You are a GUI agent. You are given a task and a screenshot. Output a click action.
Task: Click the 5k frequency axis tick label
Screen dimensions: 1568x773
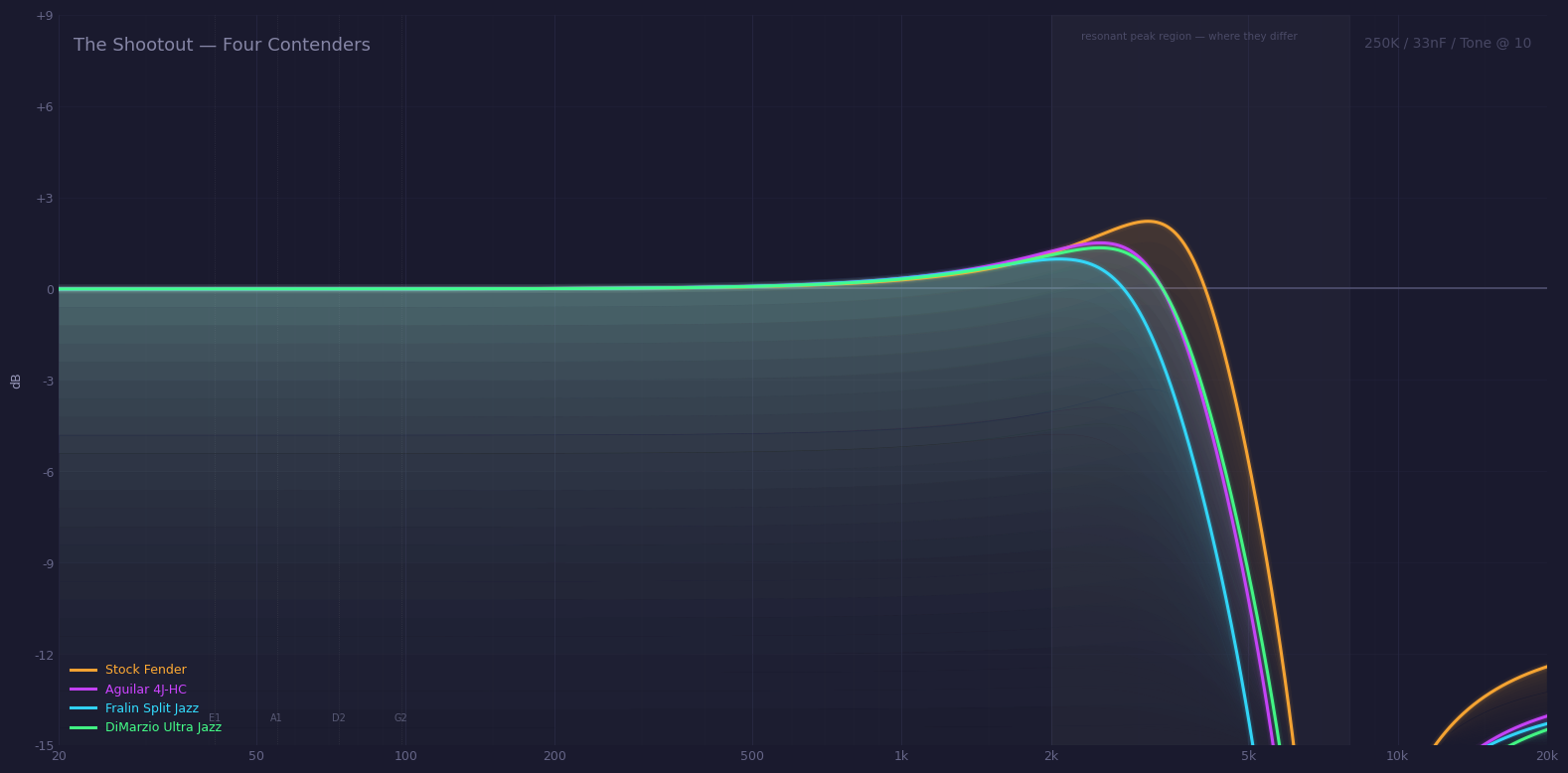[1248, 757]
